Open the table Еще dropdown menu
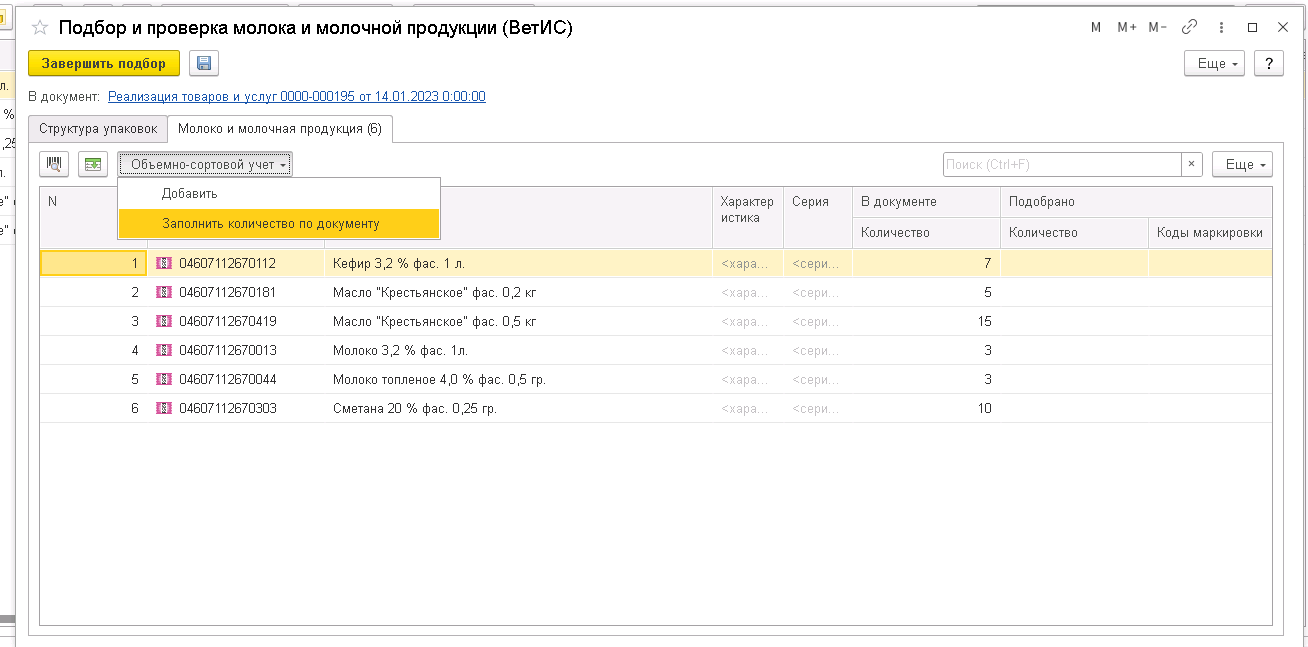The height and width of the screenshot is (647, 1308). pos(1242,164)
